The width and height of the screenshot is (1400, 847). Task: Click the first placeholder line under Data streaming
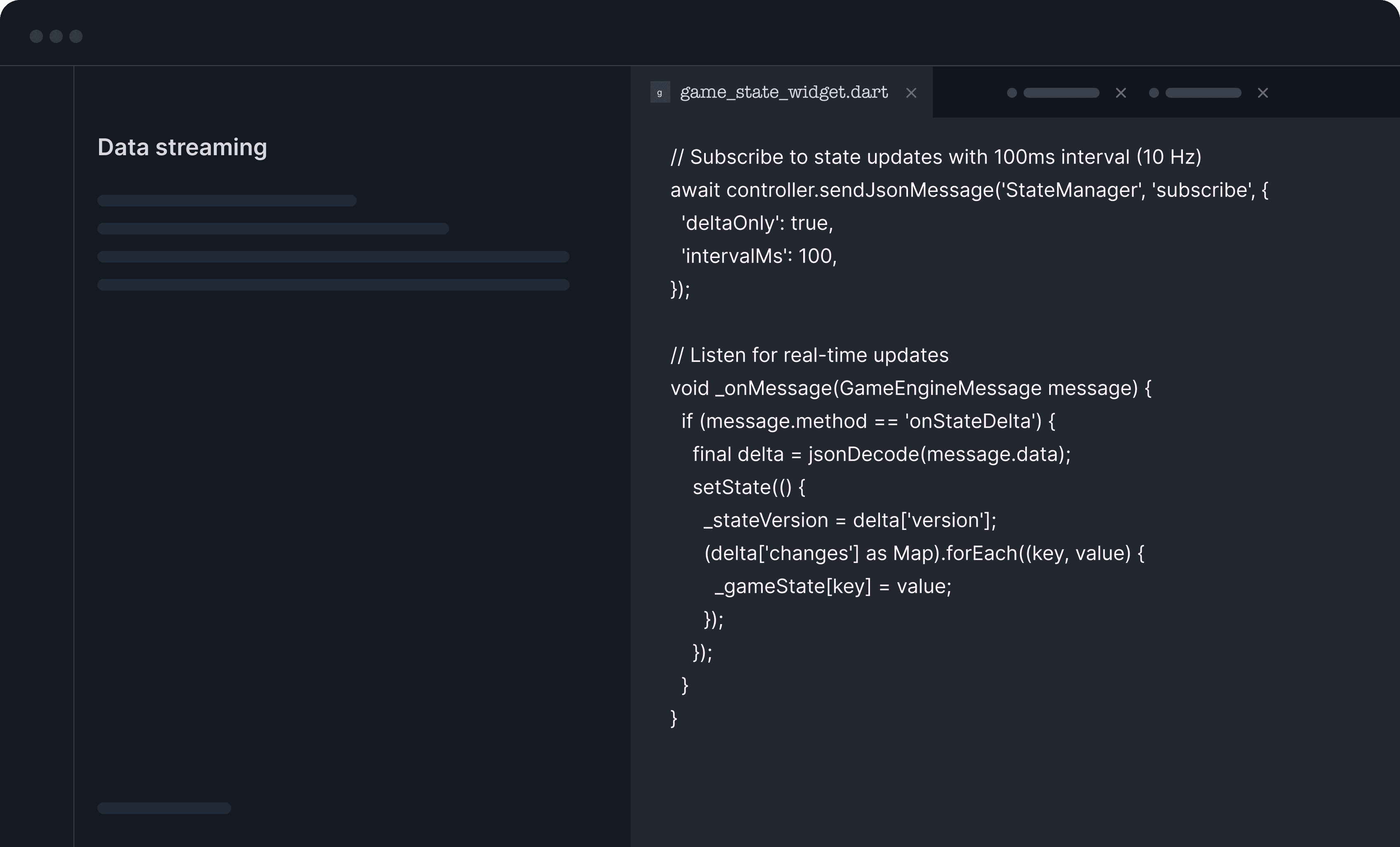(x=227, y=201)
